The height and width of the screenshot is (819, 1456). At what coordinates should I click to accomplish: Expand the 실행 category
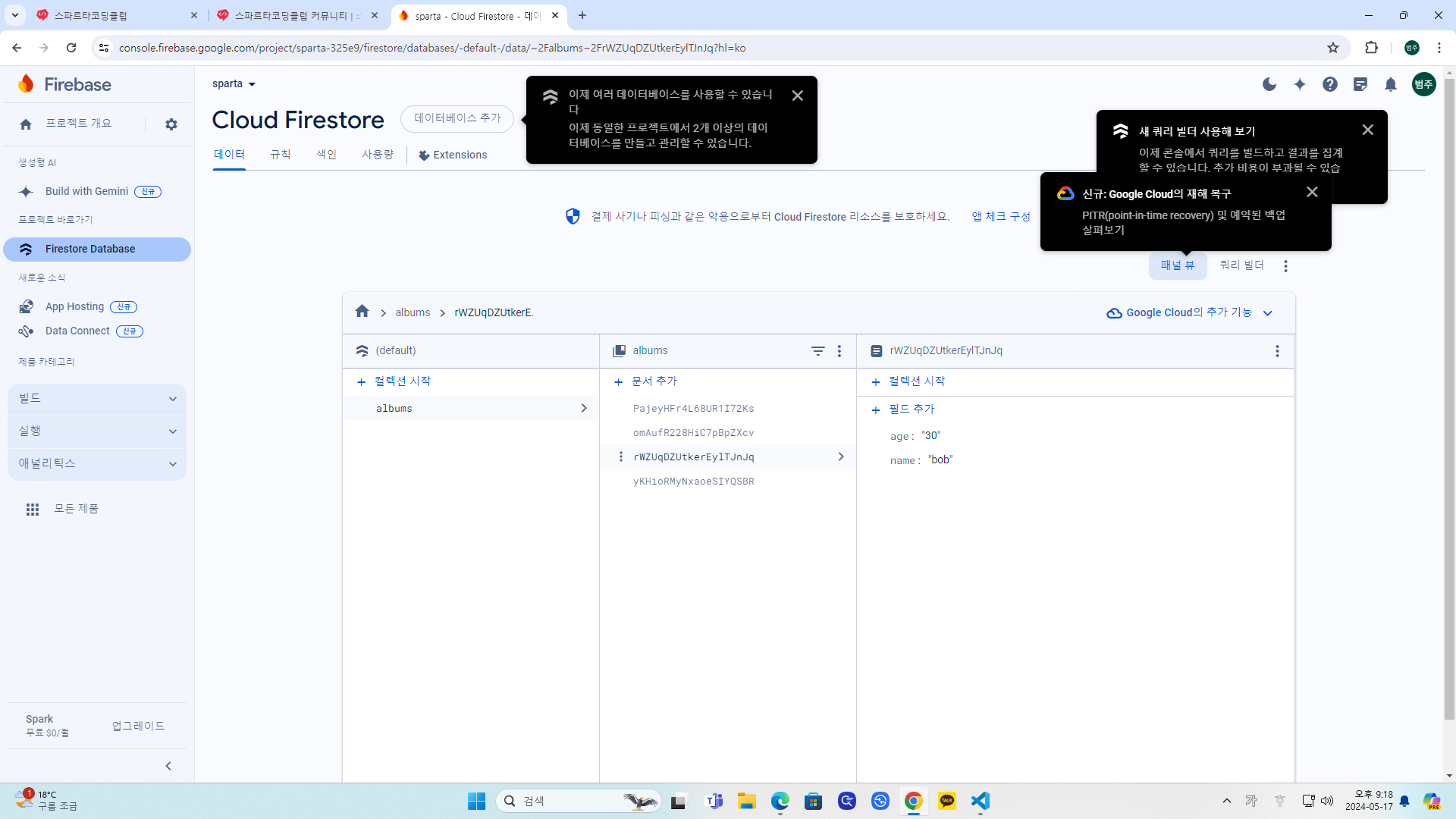tap(97, 431)
